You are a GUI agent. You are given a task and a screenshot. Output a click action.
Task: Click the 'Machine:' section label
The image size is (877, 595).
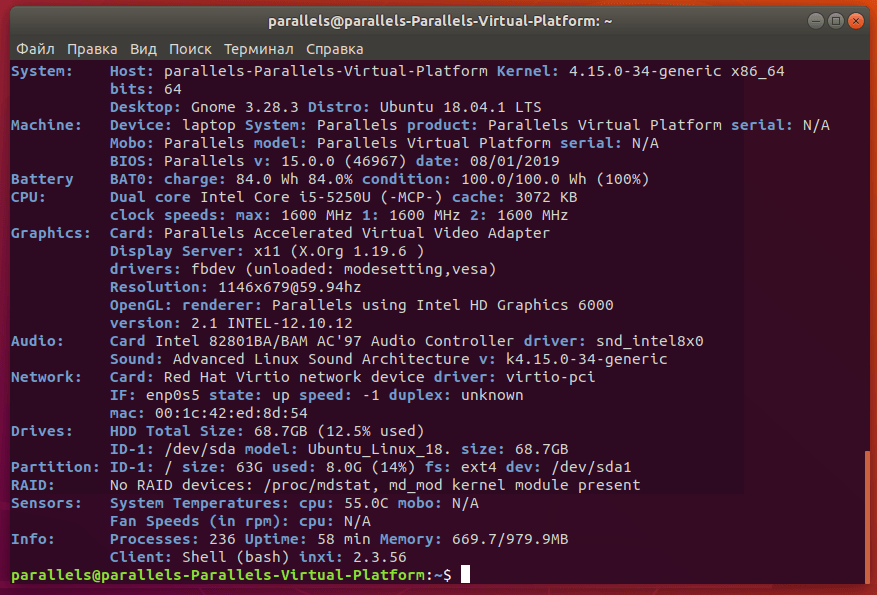[x=46, y=125]
